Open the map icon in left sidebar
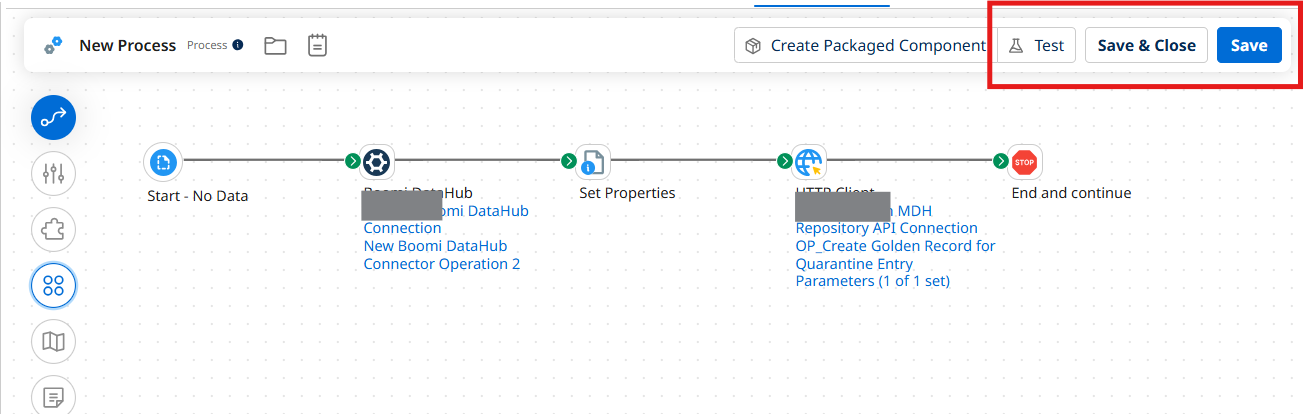The image size is (1303, 414). click(x=54, y=342)
